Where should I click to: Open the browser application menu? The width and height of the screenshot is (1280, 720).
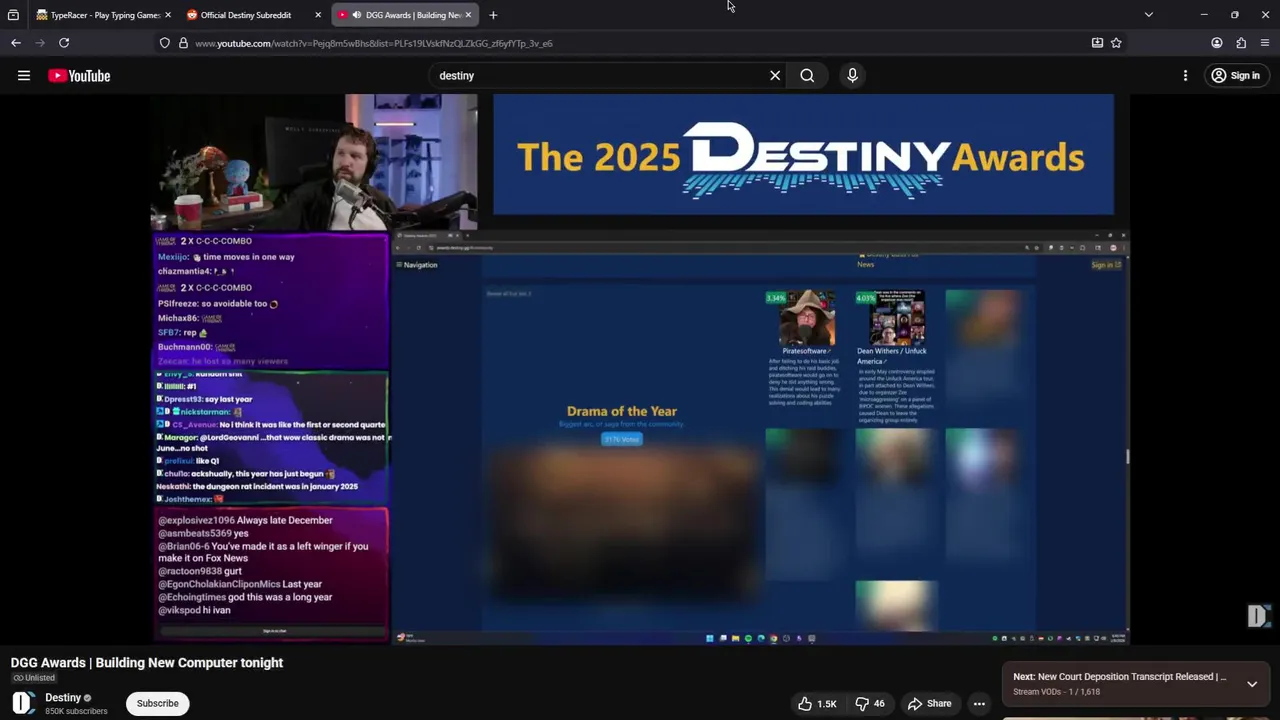(1265, 43)
